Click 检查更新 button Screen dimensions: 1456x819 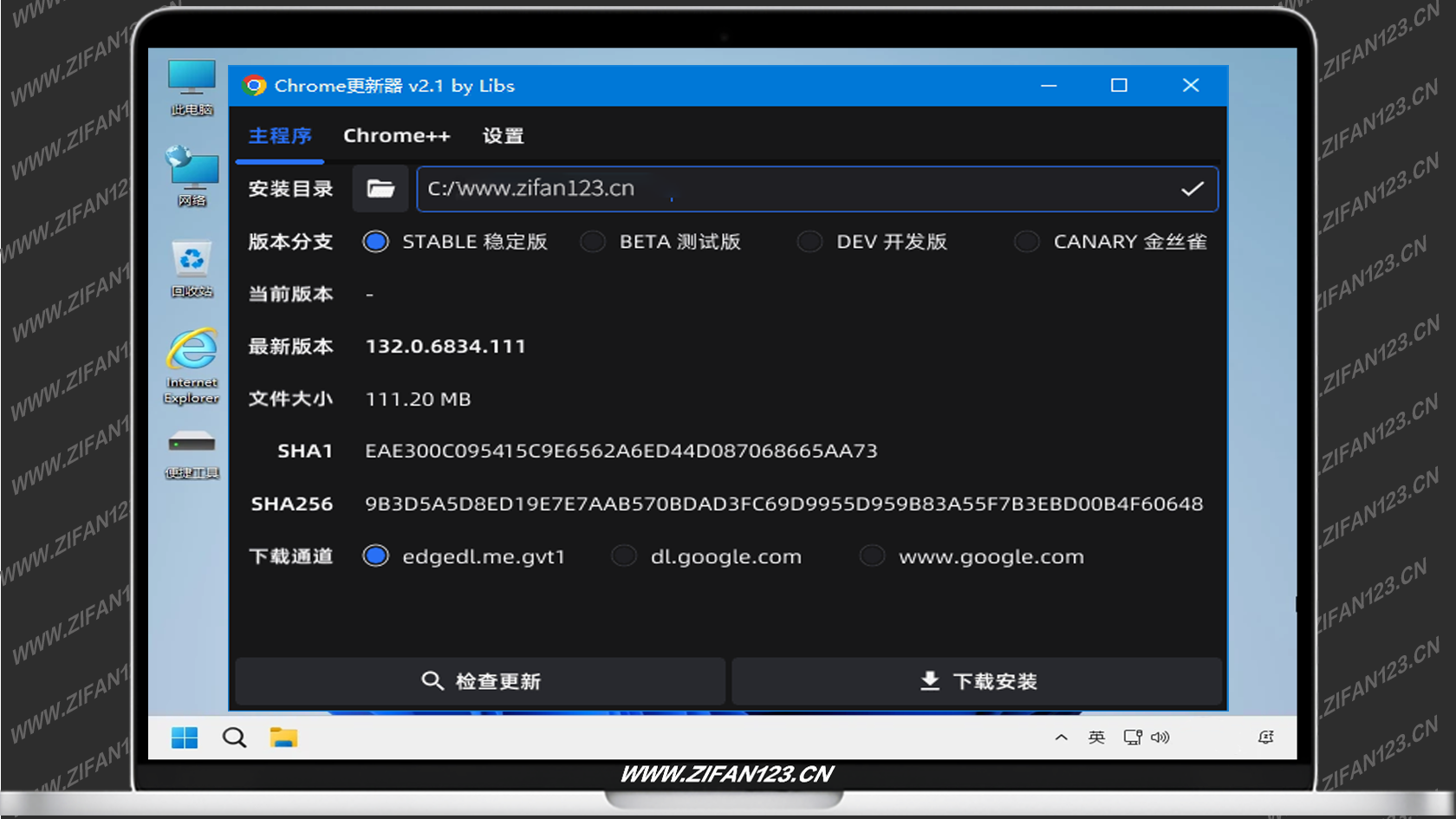tap(480, 681)
